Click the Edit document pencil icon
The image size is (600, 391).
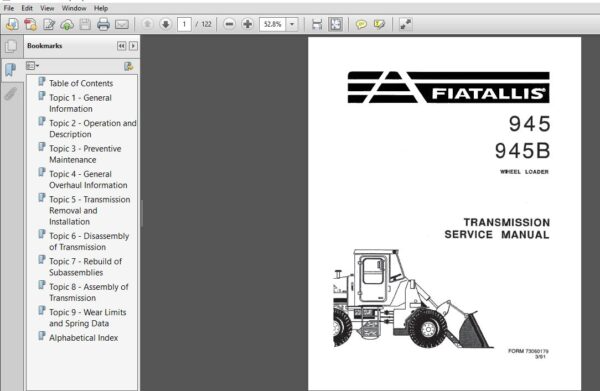pyautogui.click(x=49, y=24)
